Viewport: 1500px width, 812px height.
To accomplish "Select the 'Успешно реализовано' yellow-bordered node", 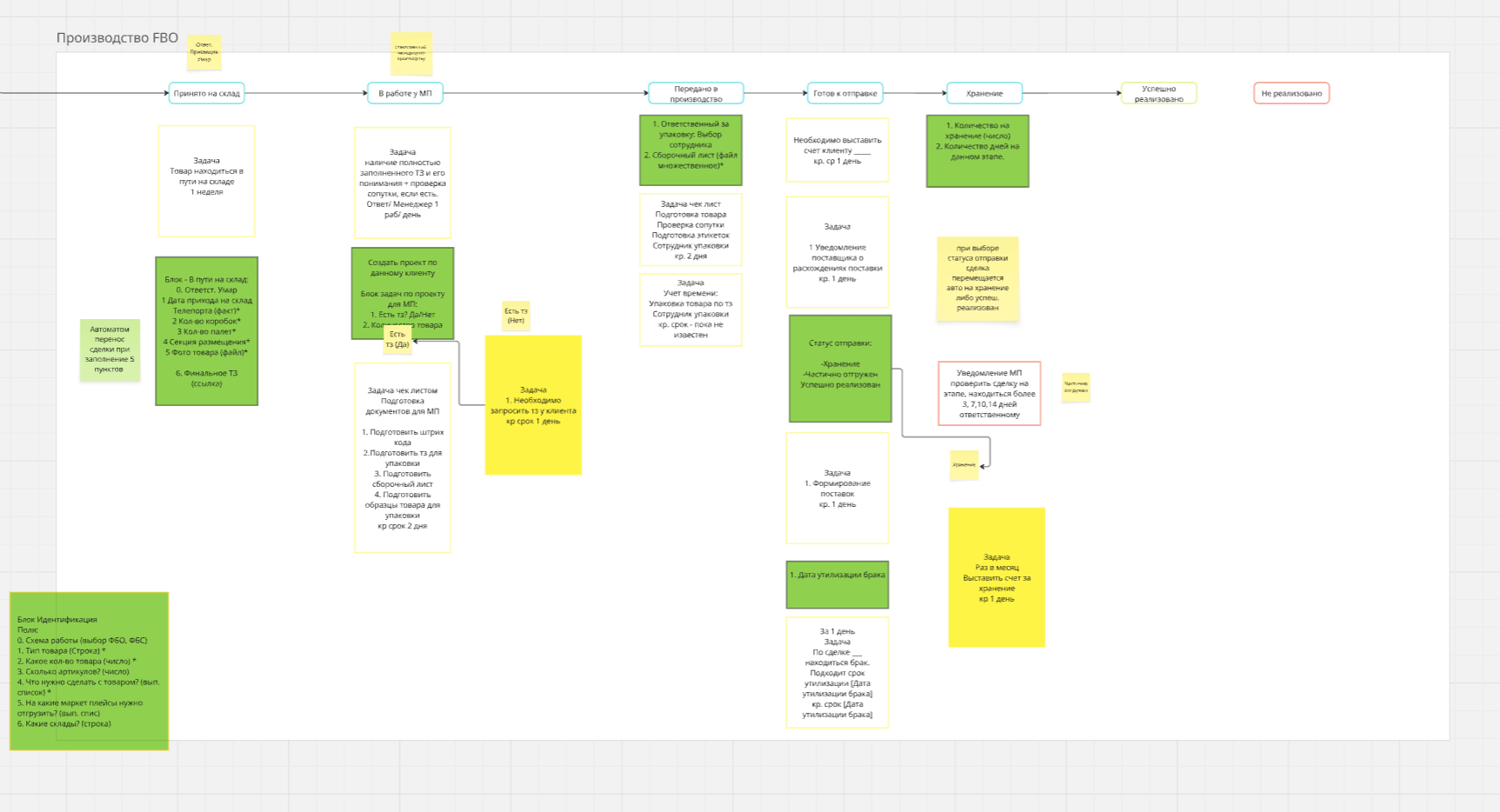I will coord(1159,93).
